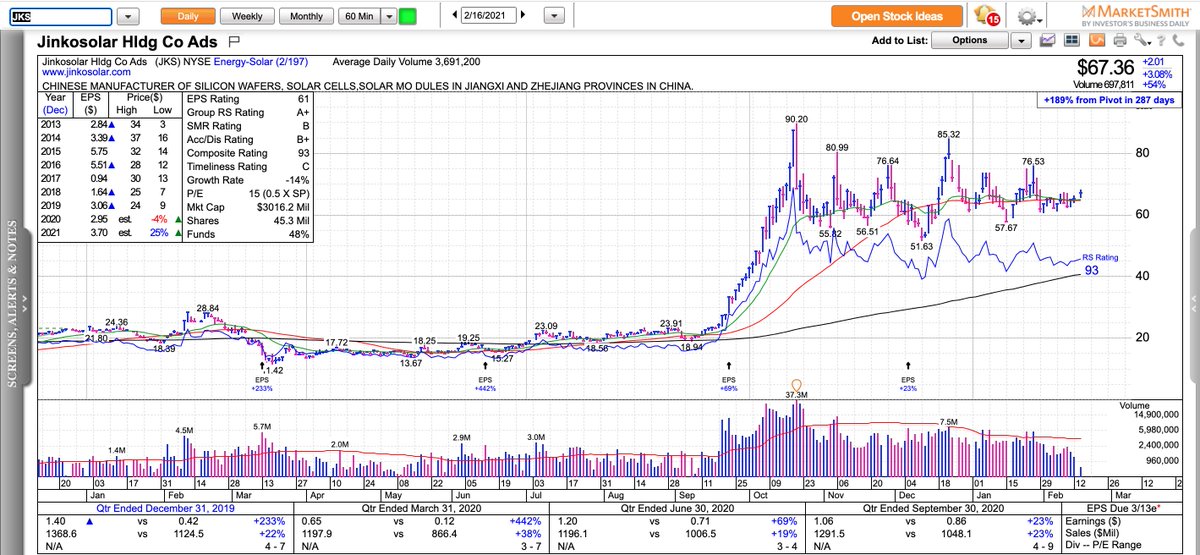
Task: Click the EPS +442% arrow marker on chart
Action: coord(485,367)
